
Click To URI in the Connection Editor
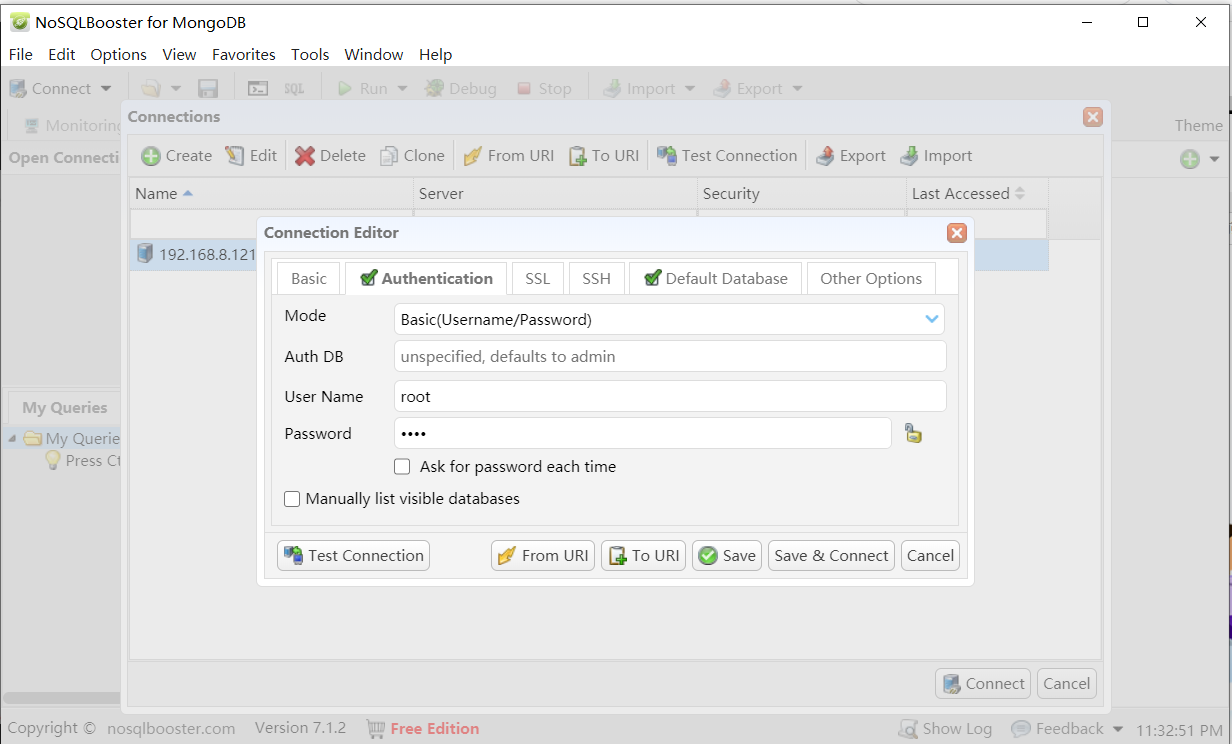[x=643, y=556]
